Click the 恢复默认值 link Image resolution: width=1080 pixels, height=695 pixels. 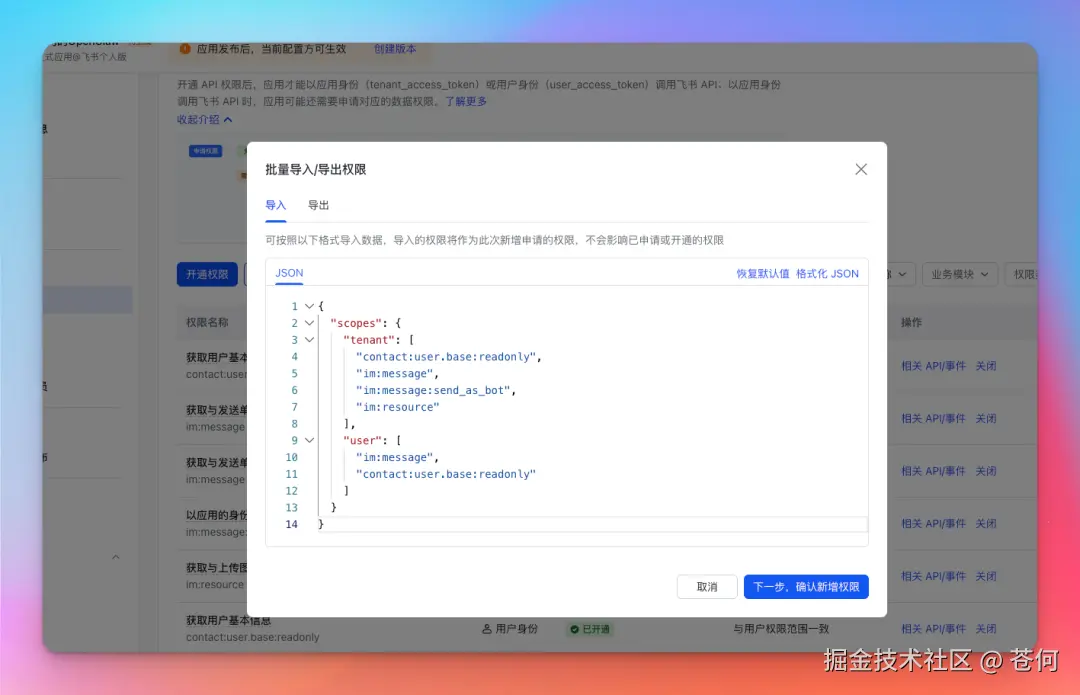click(761, 273)
